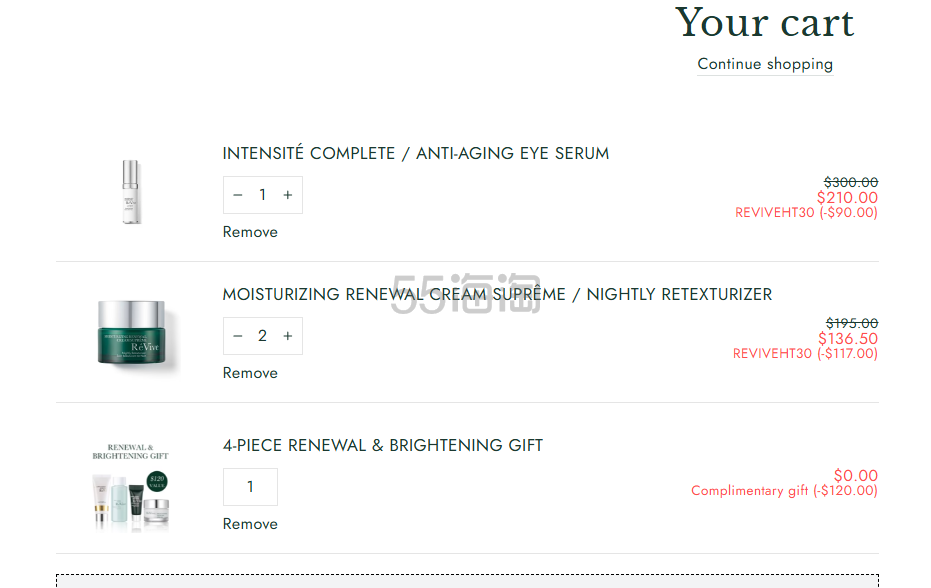Screen dimensions: 931x588
Task: Click the eye serum quantity field showing 1
Action: [x=263, y=195]
